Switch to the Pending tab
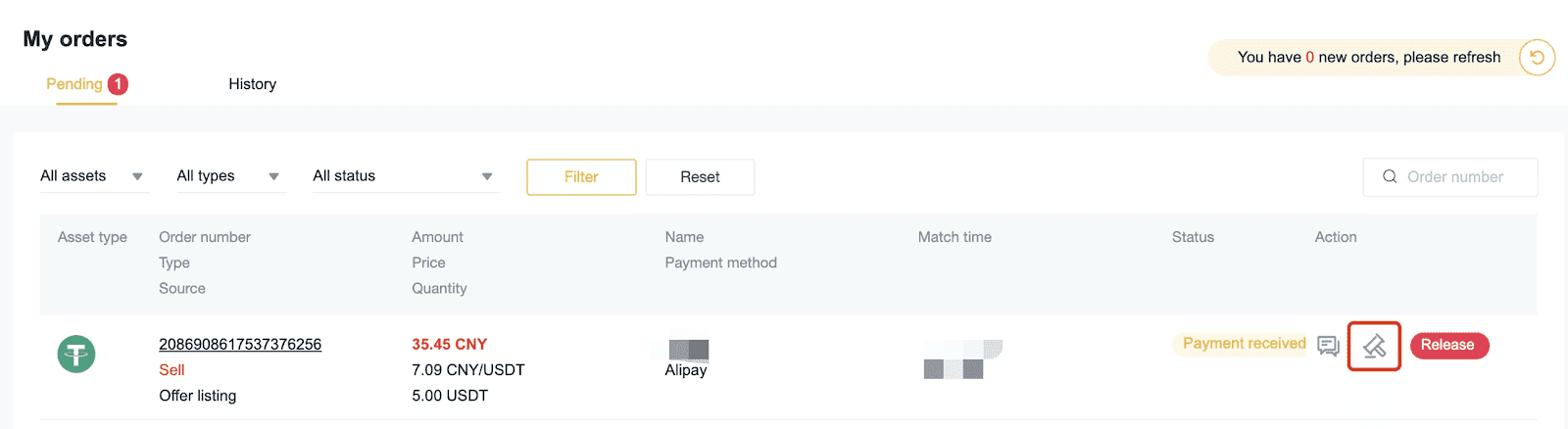This screenshot has height=429, width=1568. 74,84
